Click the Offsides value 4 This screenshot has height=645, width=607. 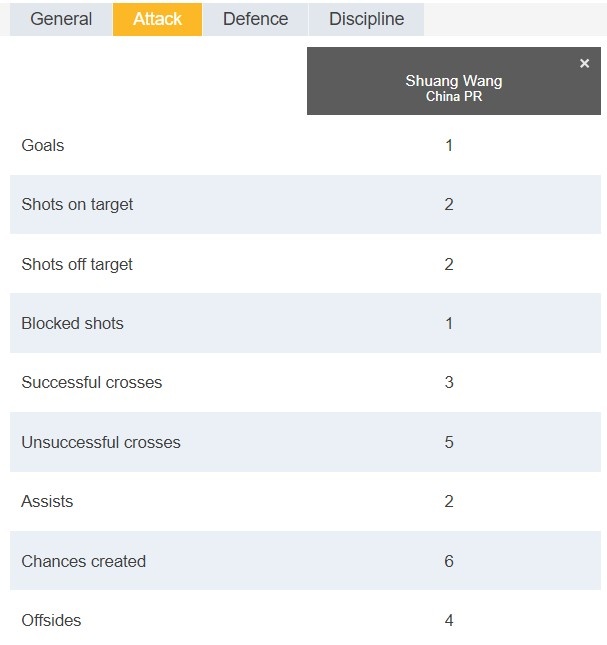(449, 620)
